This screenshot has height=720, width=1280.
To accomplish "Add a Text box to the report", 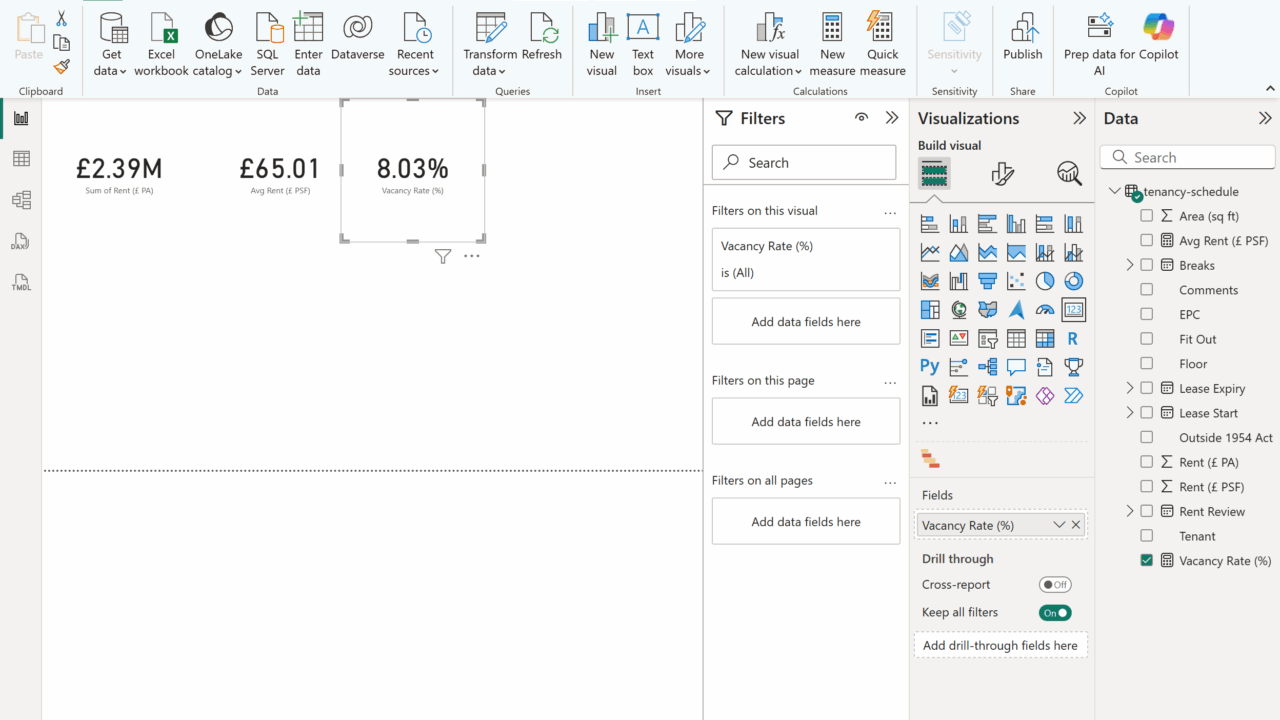I will pyautogui.click(x=643, y=45).
